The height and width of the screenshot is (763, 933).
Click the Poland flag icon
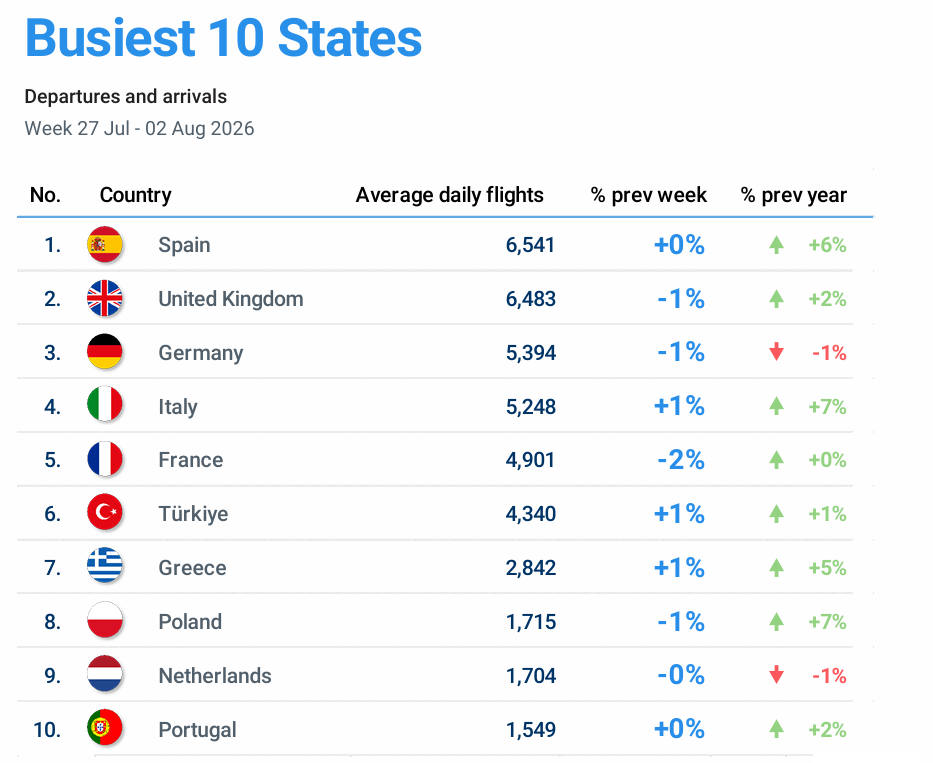pyautogui.click(x=105, y=620)
